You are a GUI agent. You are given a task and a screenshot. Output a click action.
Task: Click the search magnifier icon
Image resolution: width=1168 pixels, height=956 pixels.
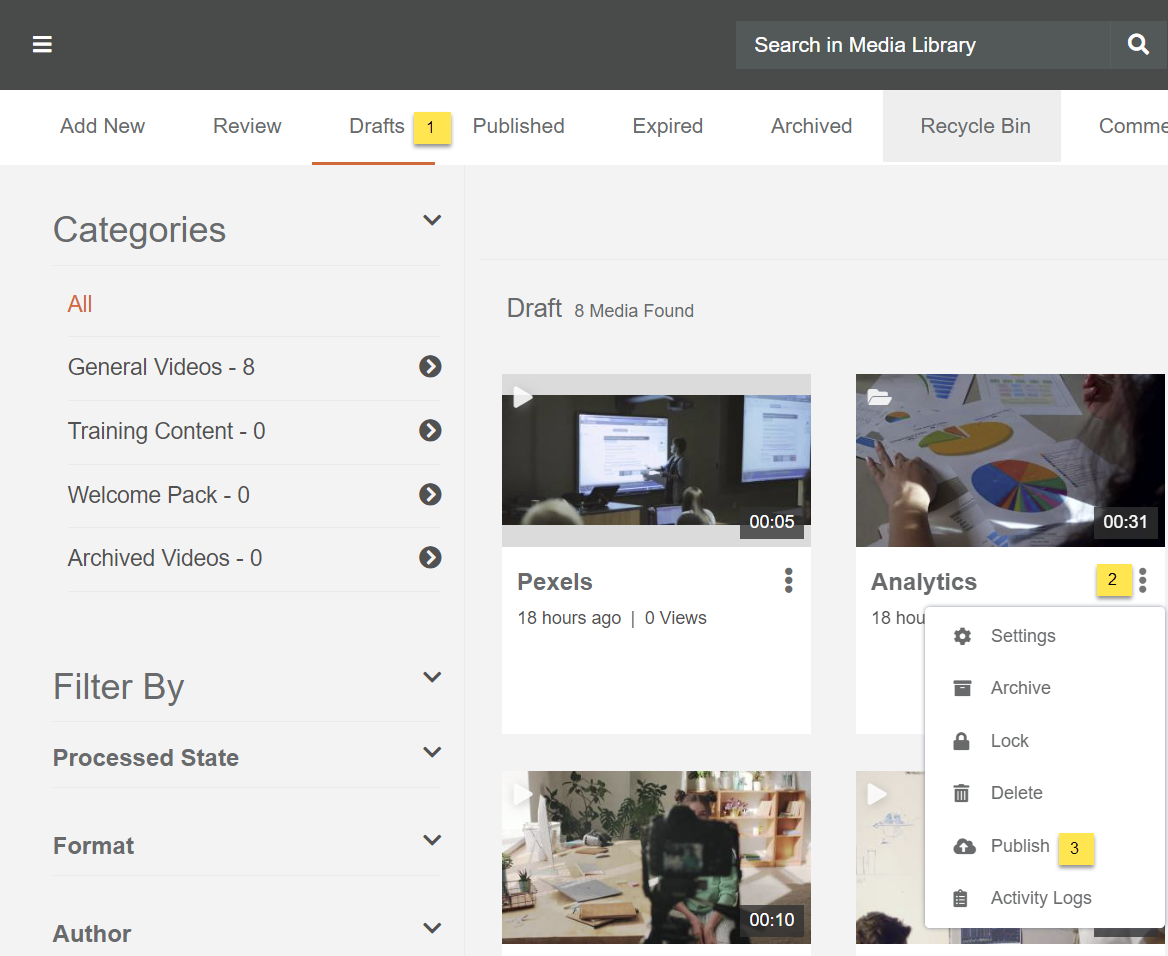(x=1138, y=45)
